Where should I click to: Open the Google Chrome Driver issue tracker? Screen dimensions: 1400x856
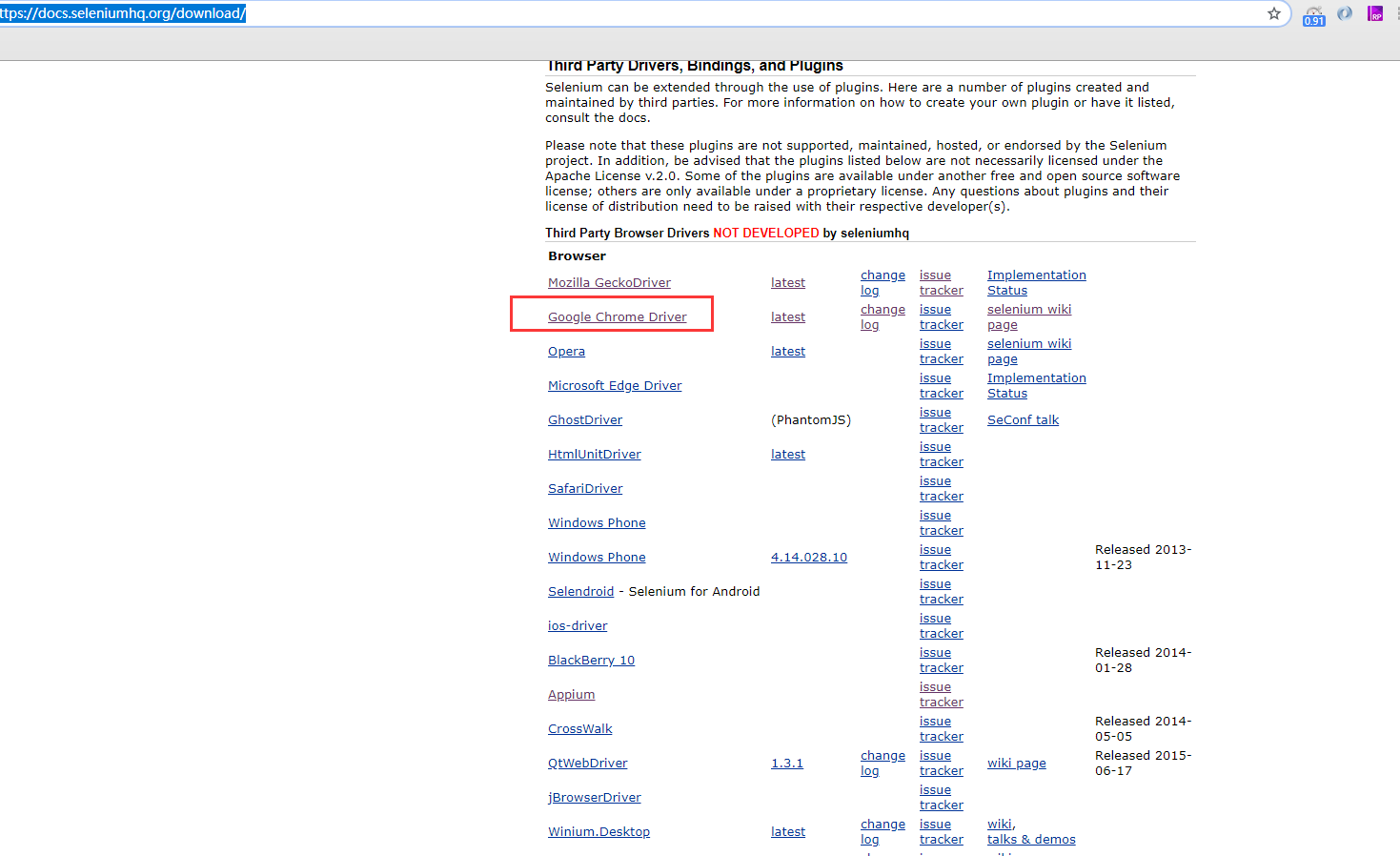[x=942, y=316]
